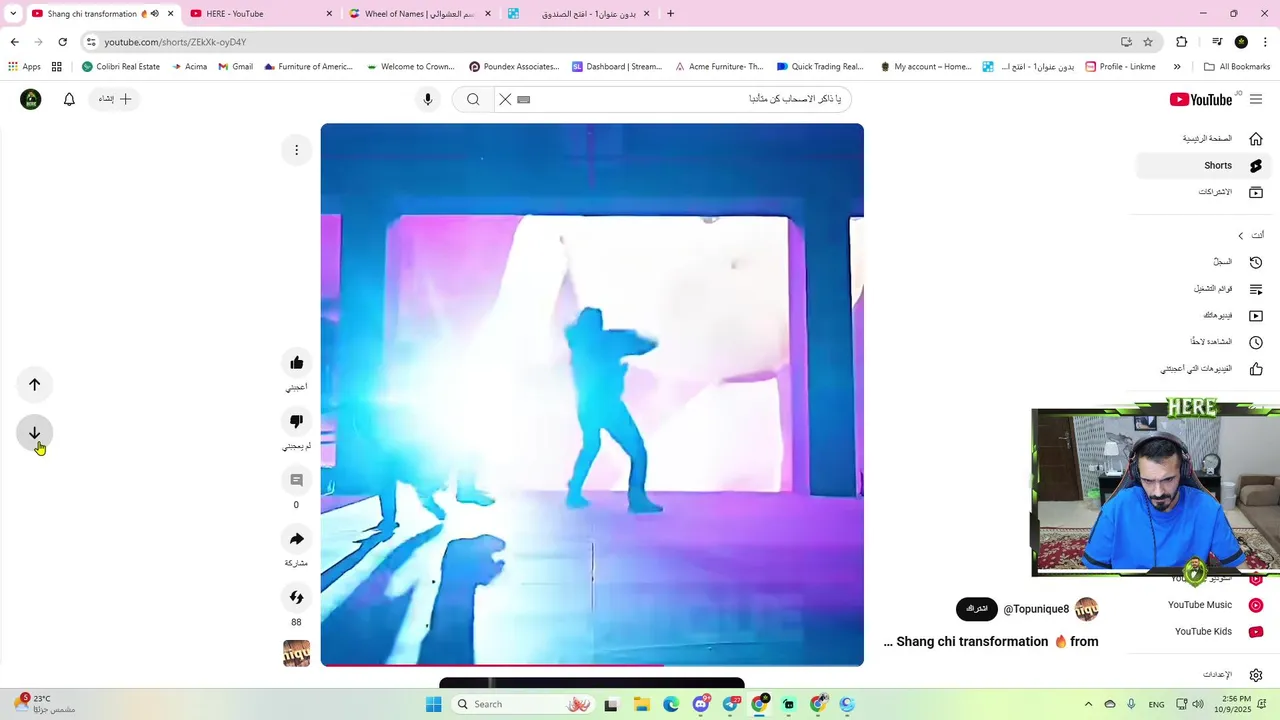Mute the Shang chi tab audio icon
The width and height of the screenshot is (1280, 720).
[154, 14]
